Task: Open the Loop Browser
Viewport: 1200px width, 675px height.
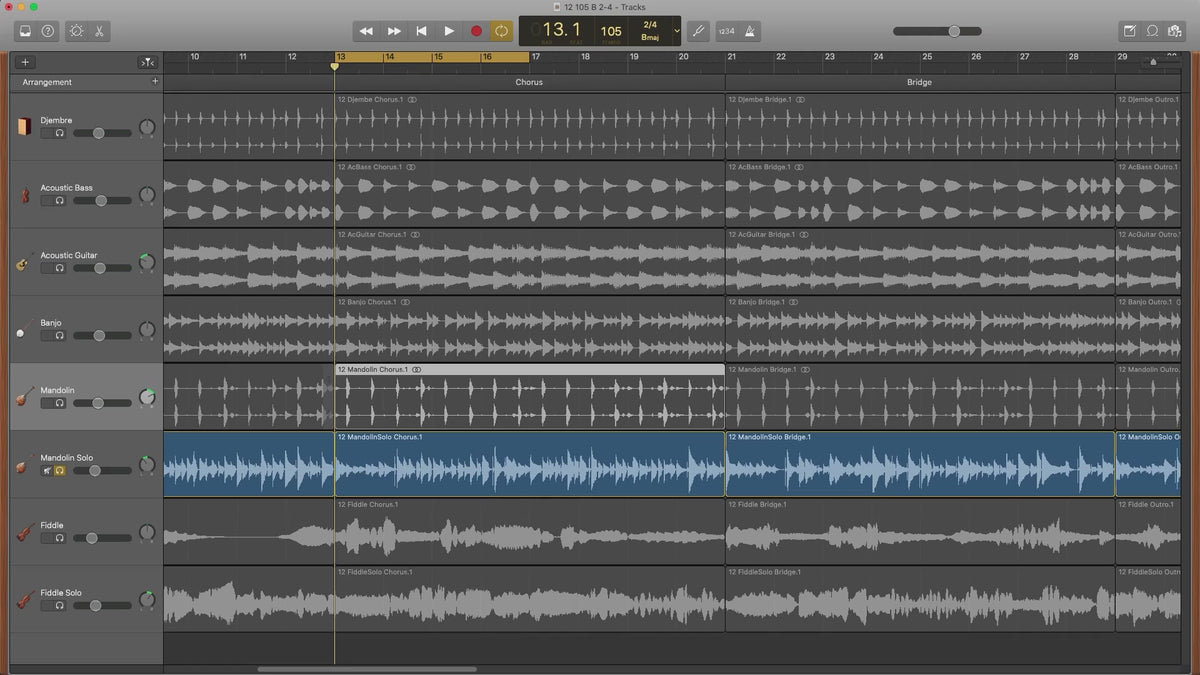Action: 1152,31
